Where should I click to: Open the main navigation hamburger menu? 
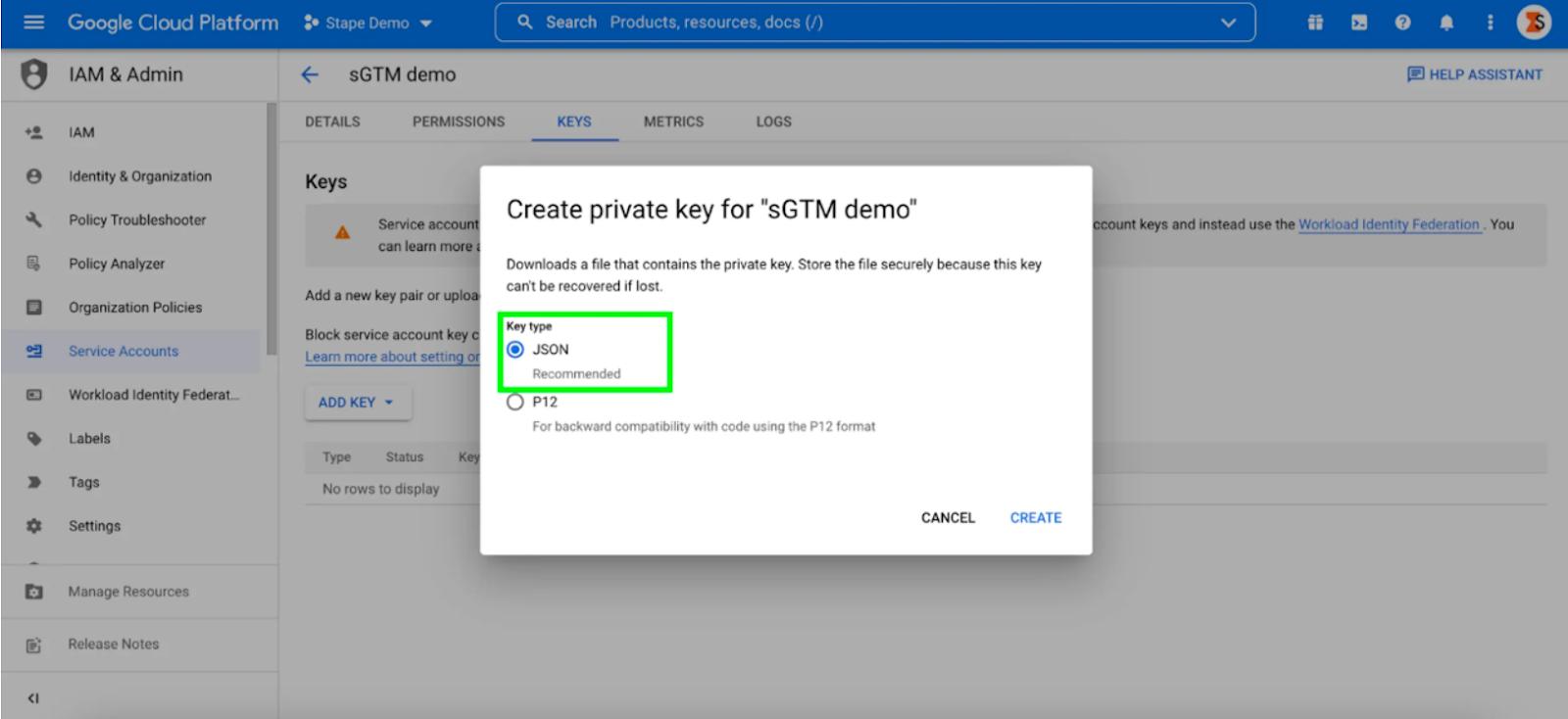33,22
